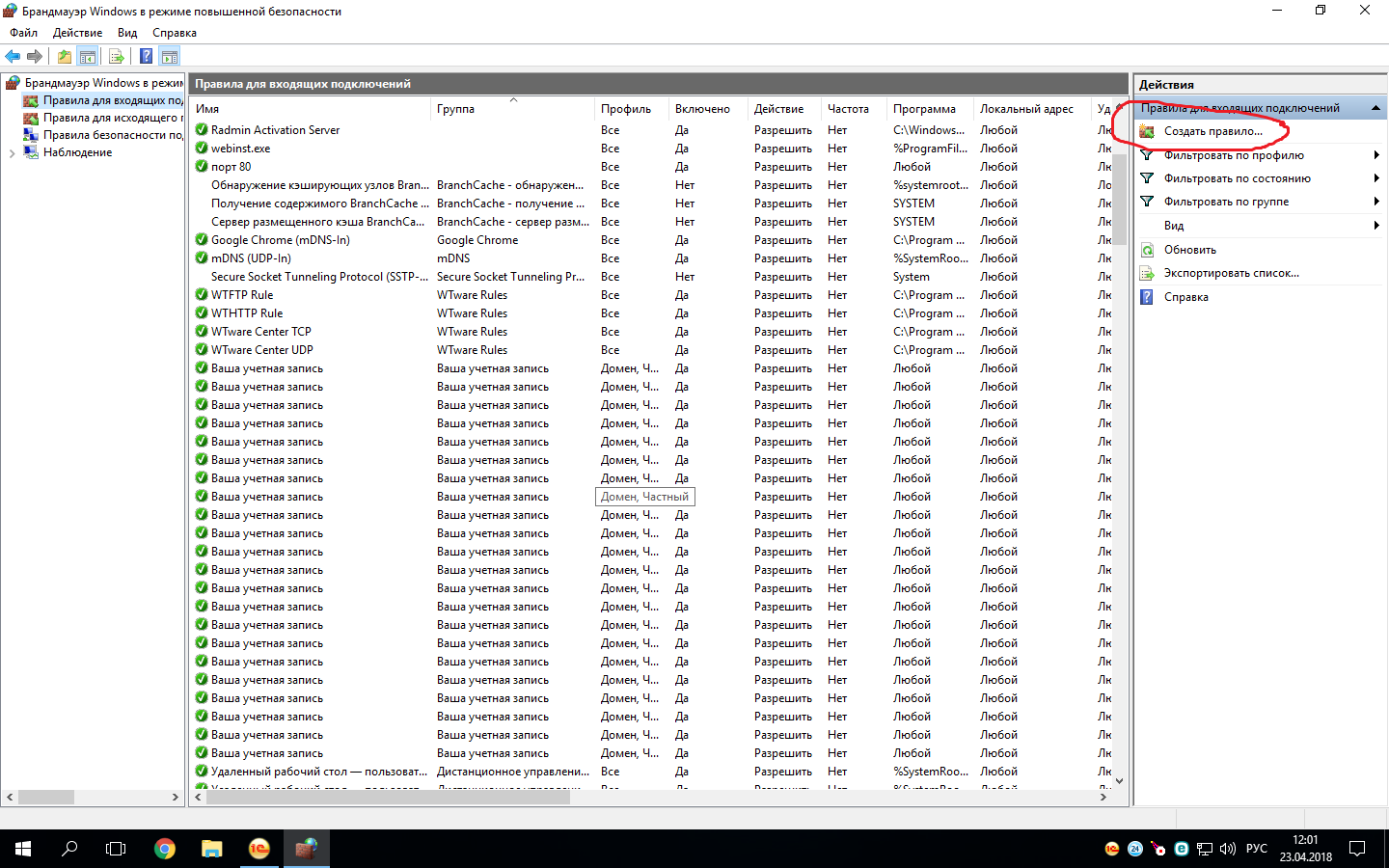The width and height of the screenshot is (1389, 868).
Task: Toggle the Show/Hide Action Pane toolbar icon
Action: (x=170, y=56)
